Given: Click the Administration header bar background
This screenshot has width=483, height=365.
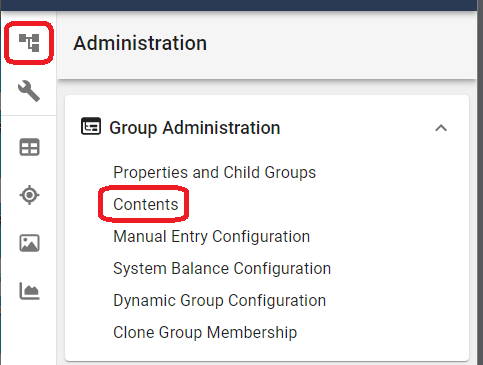Looking at the screenshot, I should (x=333, y=45).
